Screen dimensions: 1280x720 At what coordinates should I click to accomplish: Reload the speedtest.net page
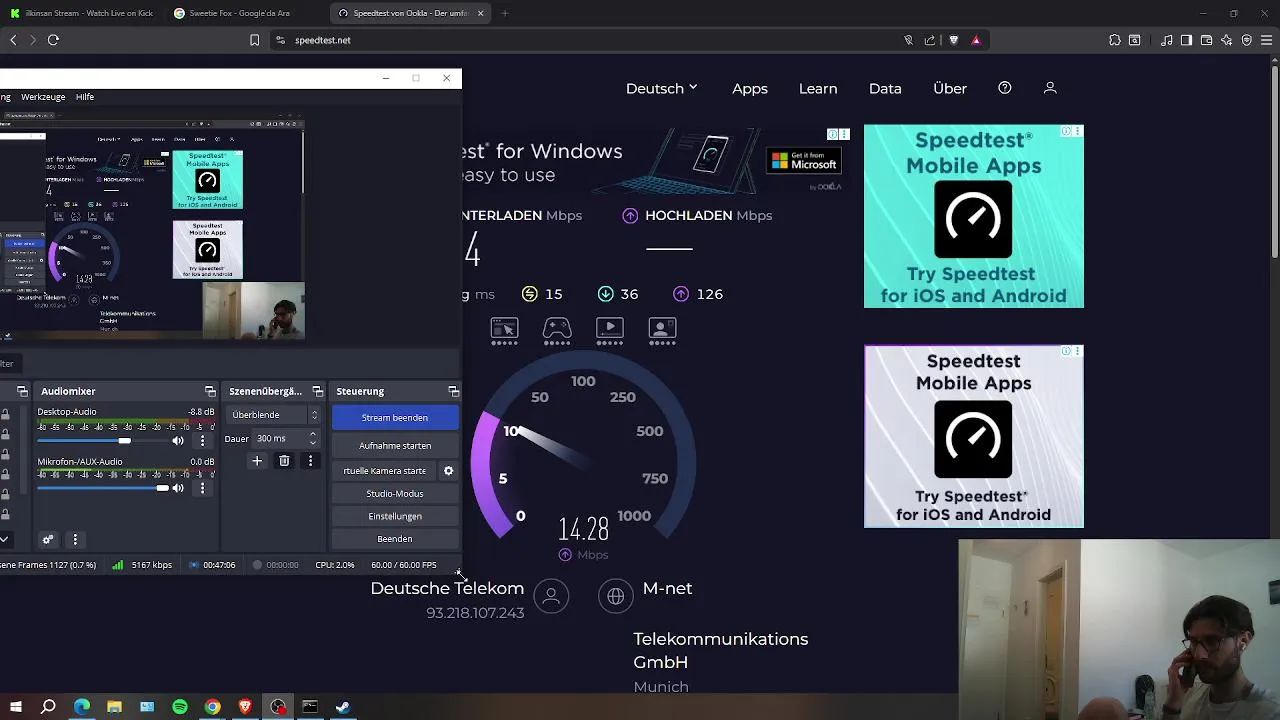(53, 40)
